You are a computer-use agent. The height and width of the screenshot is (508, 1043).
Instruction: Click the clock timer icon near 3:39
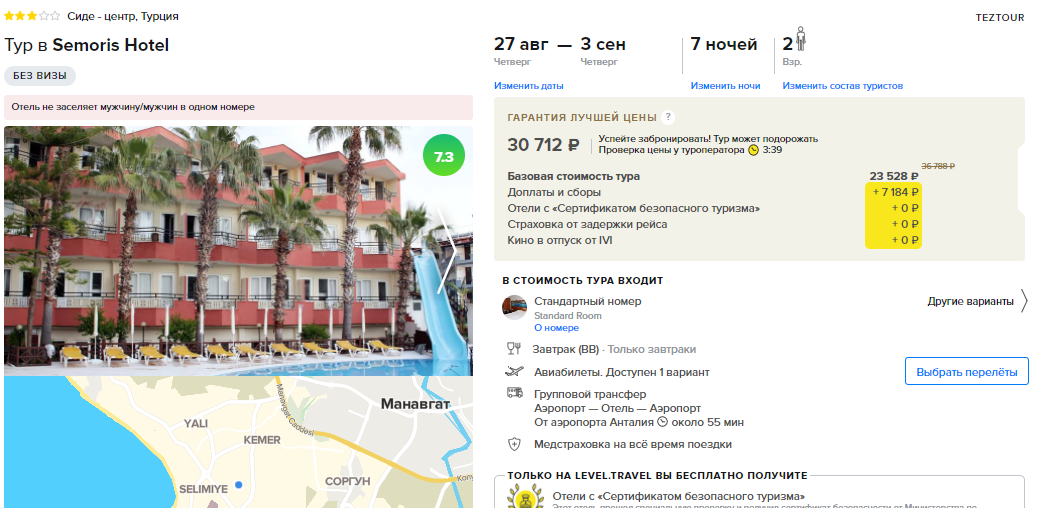click(x=753, y=150)
